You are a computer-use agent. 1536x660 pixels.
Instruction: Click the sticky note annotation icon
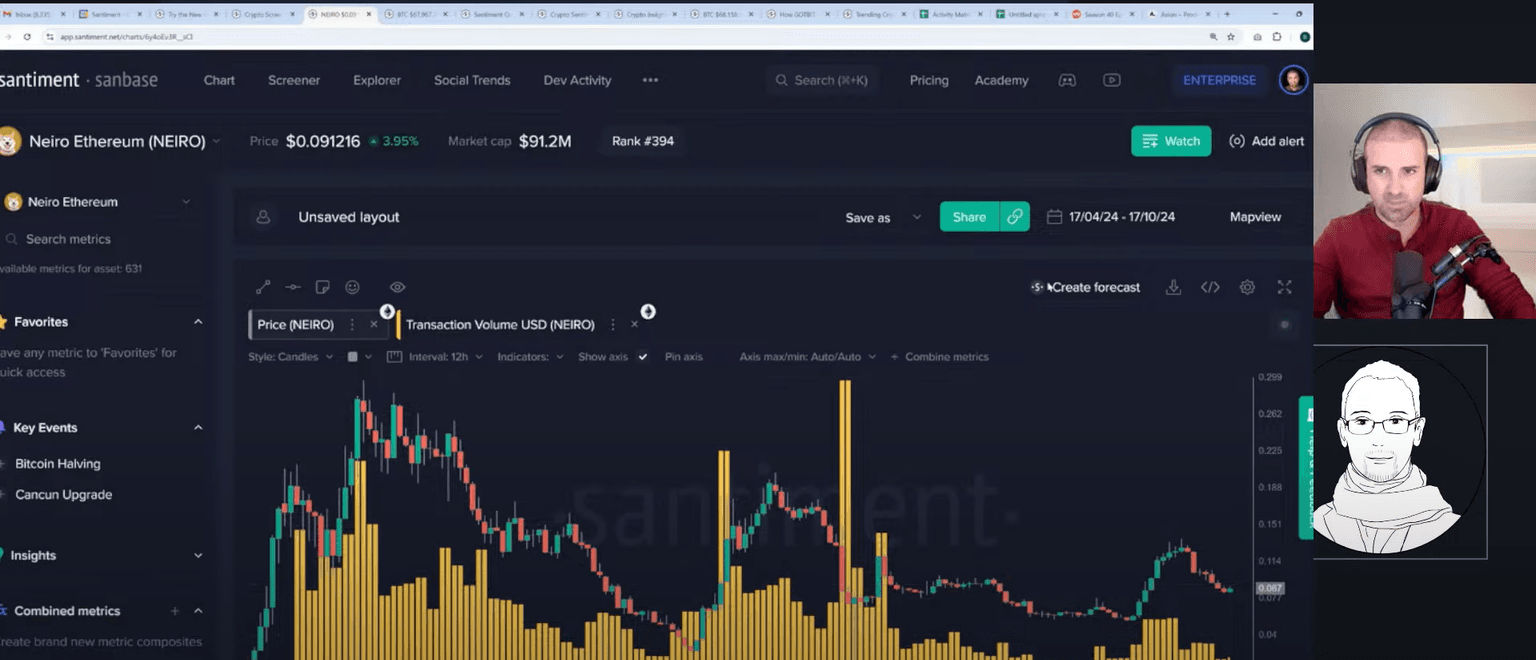pos(322,287)
